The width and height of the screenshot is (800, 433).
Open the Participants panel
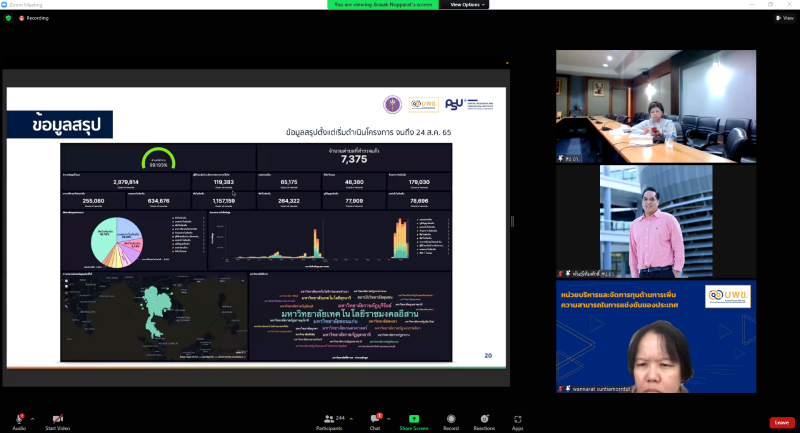tap(328, 418)
